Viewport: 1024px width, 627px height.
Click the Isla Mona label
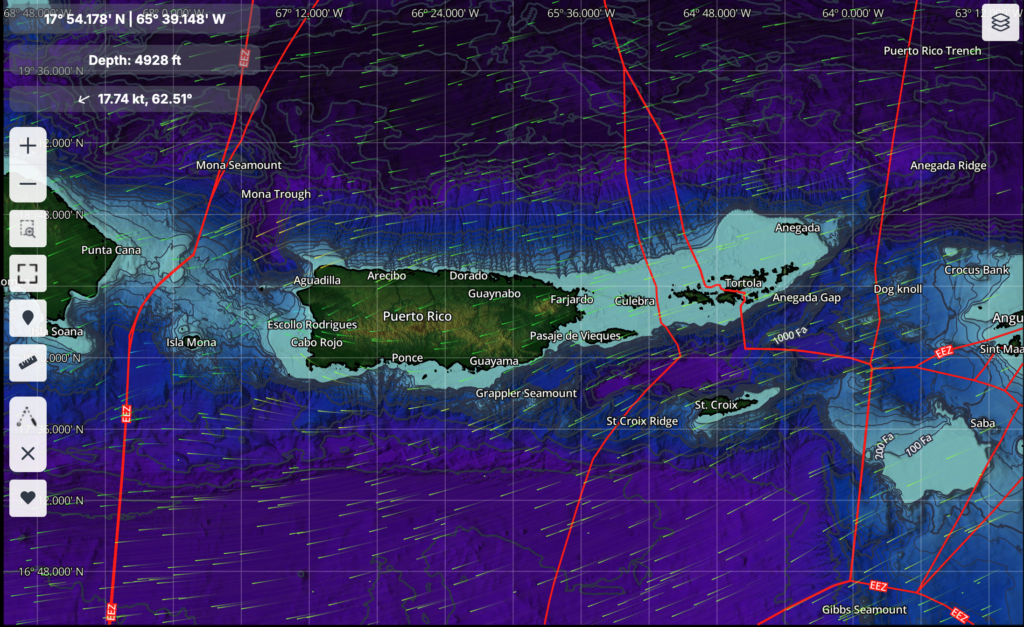(x=191, y=342)
